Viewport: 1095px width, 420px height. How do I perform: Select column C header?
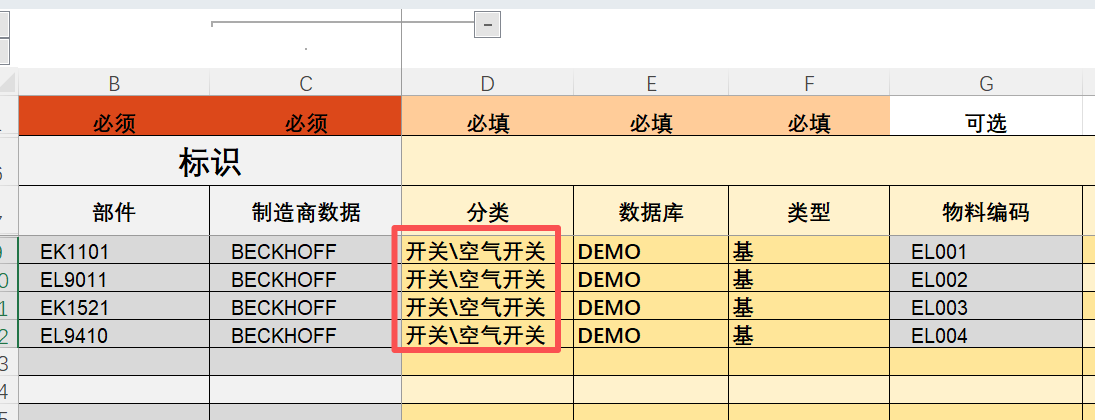tap(305, 82)
